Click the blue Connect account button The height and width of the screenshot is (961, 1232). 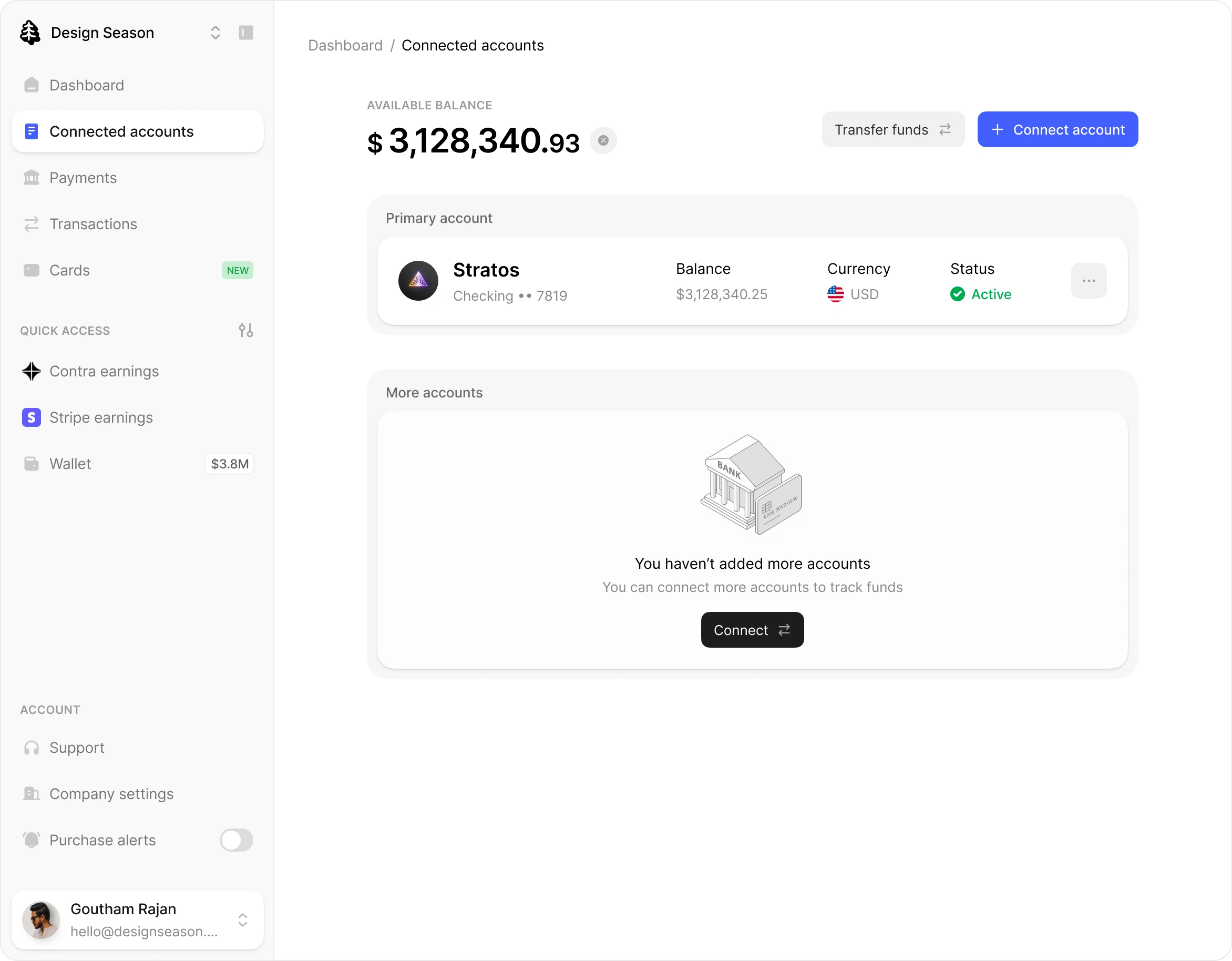click(1057, 130)
